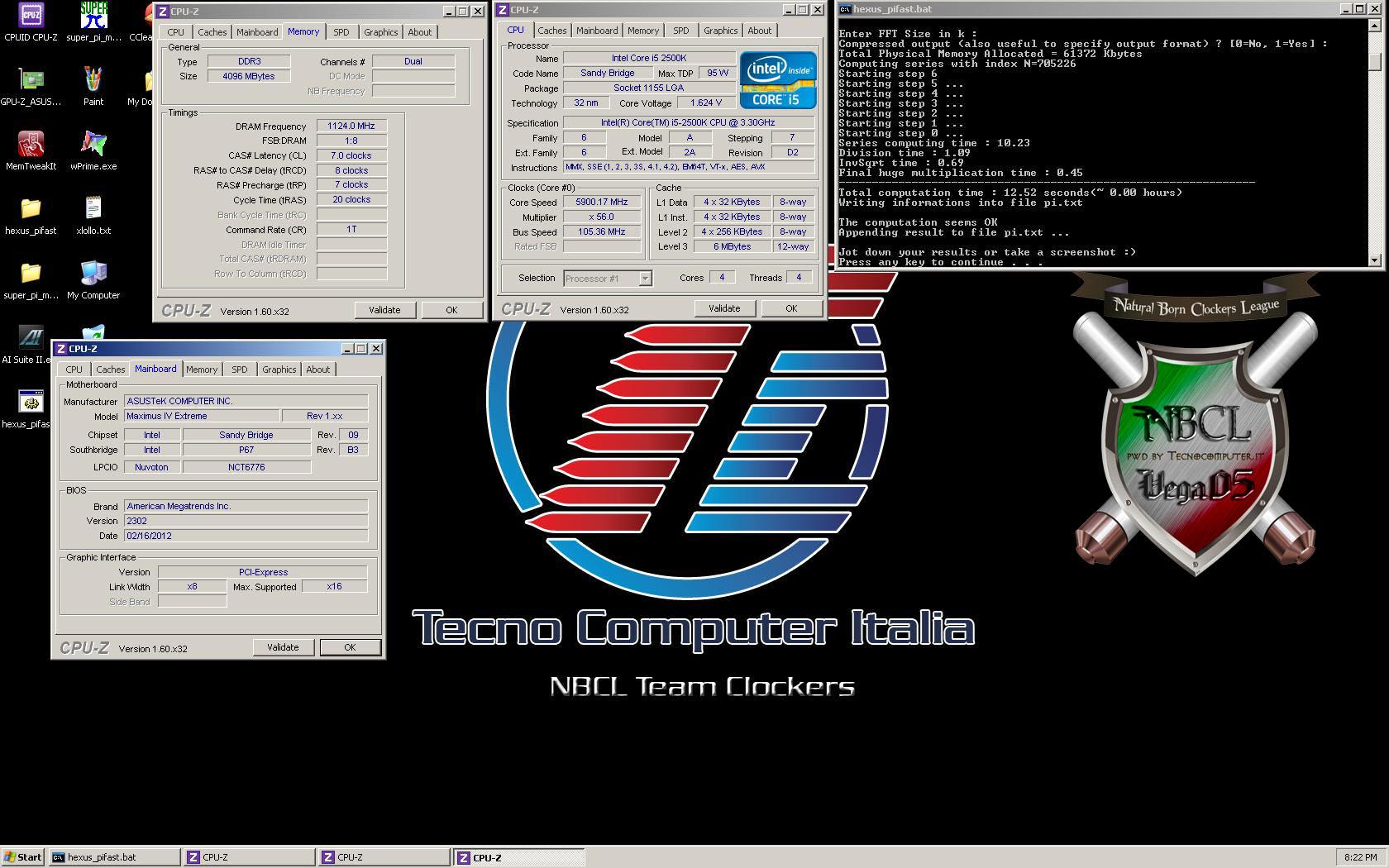Viewport: 1389px width, 868px height.
Task: Click the console scrollbar down arrow
Action: pyautogui.click(x=1375, y=260)
